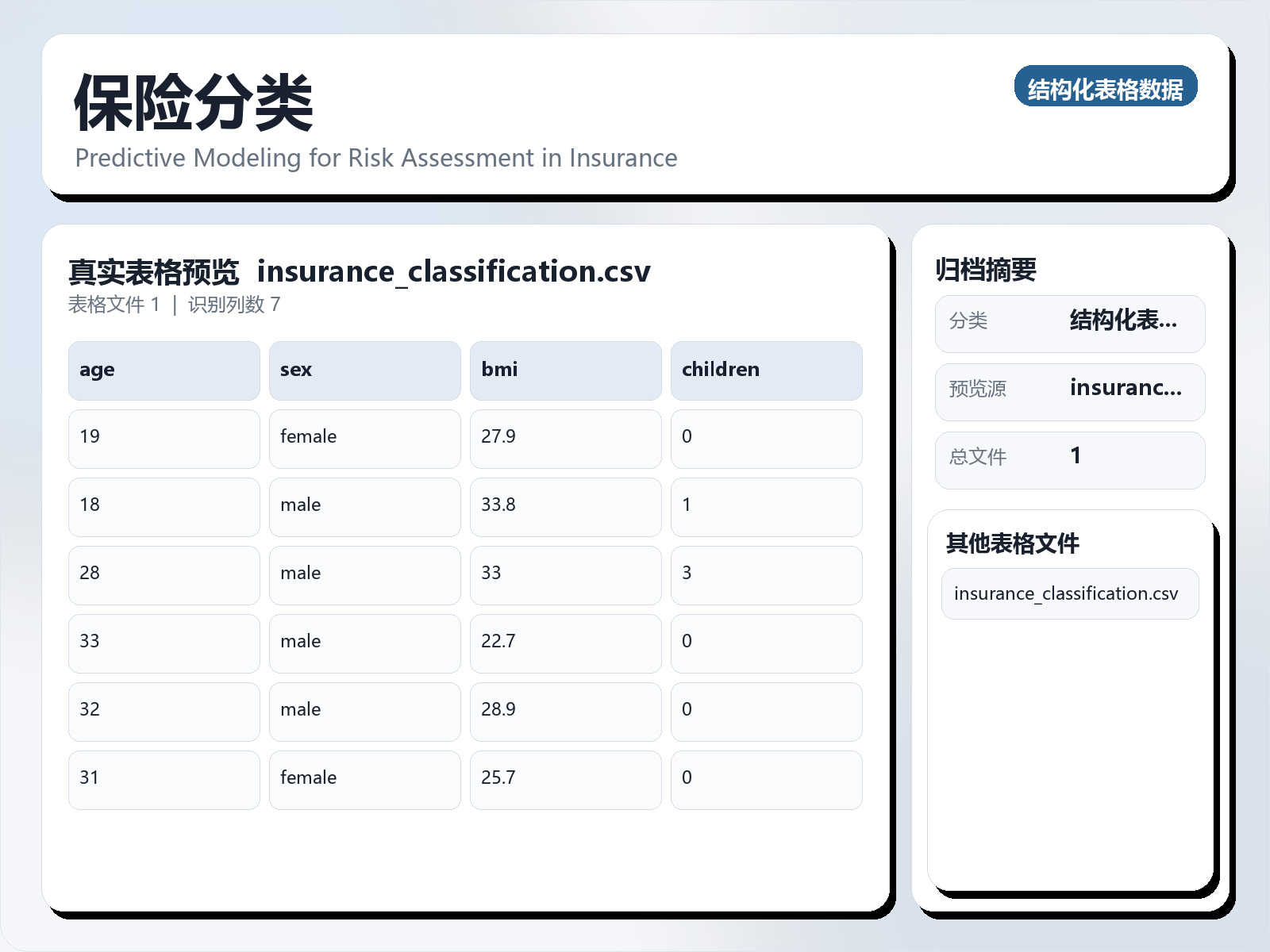
Task: Select the cell showing bmi 33.8
Action: pos(565,506)
